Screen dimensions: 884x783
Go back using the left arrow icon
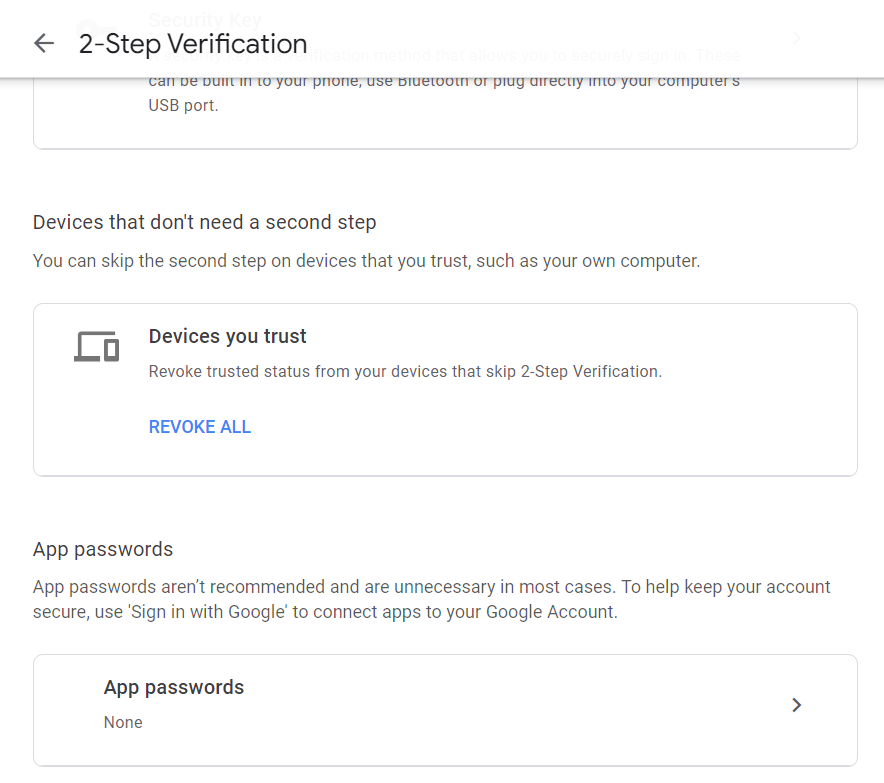pyautogui.click(x=44, y=43)
